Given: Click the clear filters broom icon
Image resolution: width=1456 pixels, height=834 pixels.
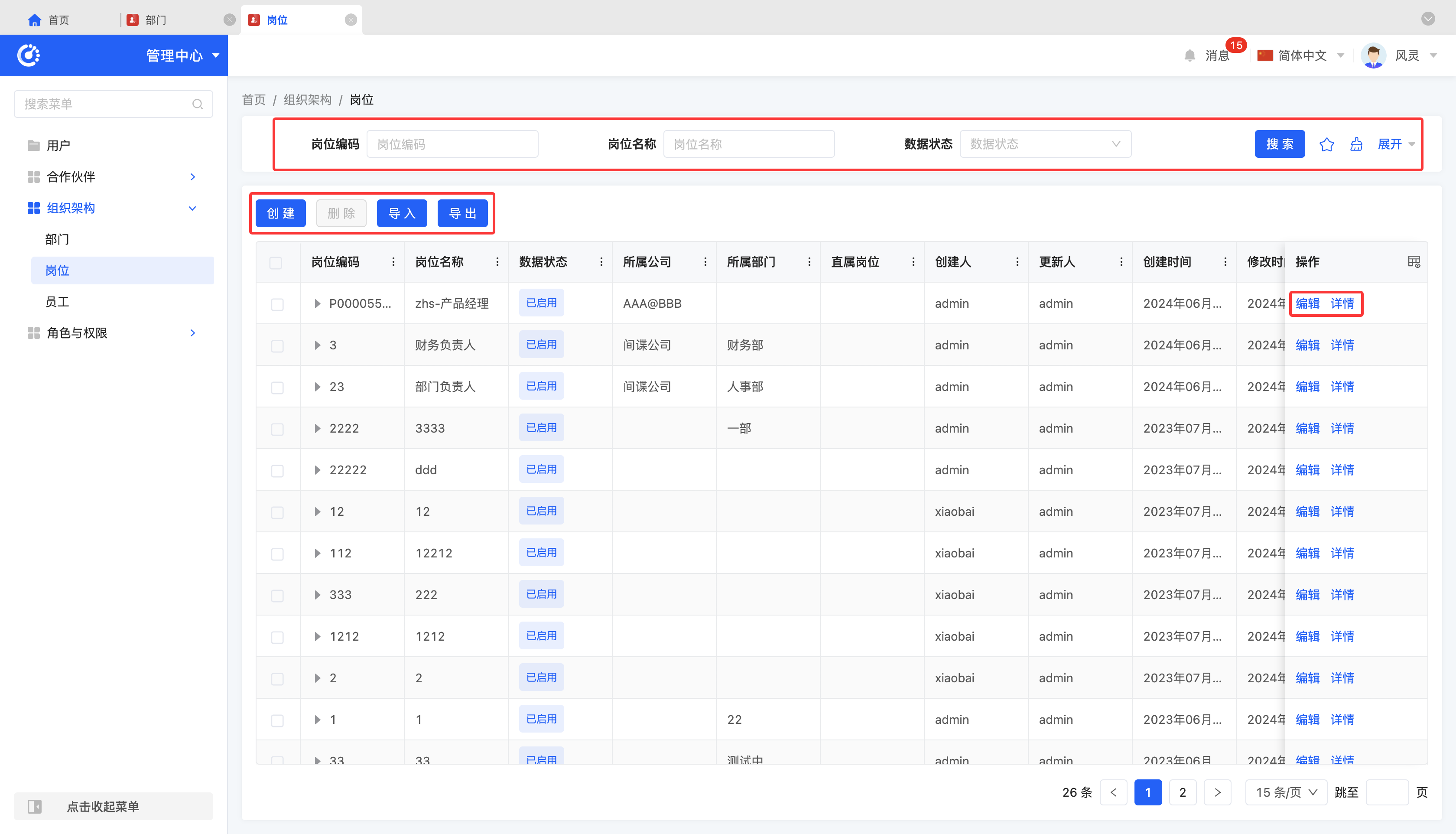Looking at the screenshot, I should coord(1356,144).
